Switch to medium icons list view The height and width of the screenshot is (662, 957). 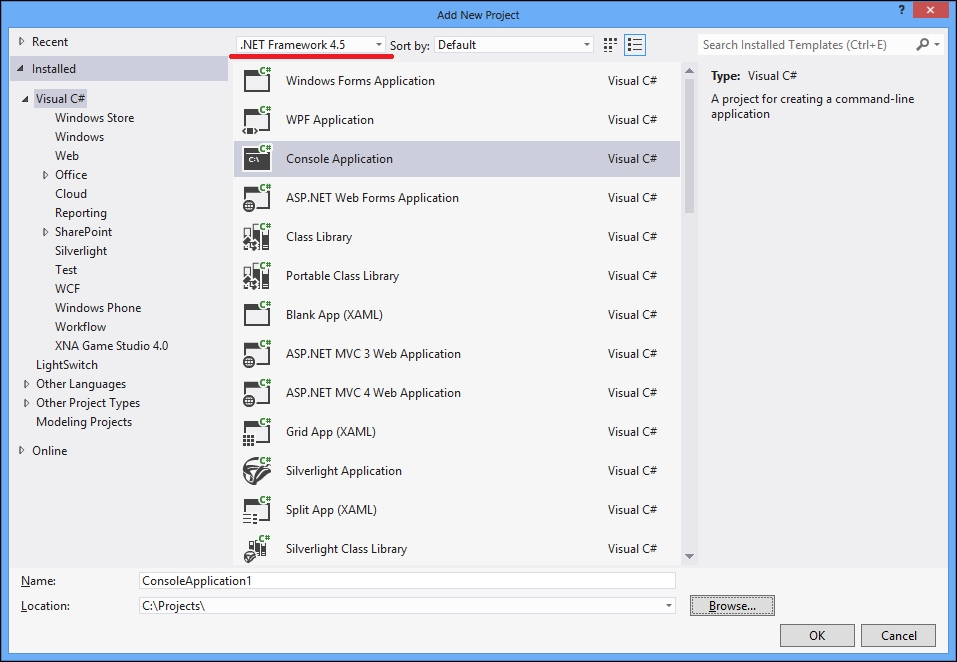(x=635, y=45)
